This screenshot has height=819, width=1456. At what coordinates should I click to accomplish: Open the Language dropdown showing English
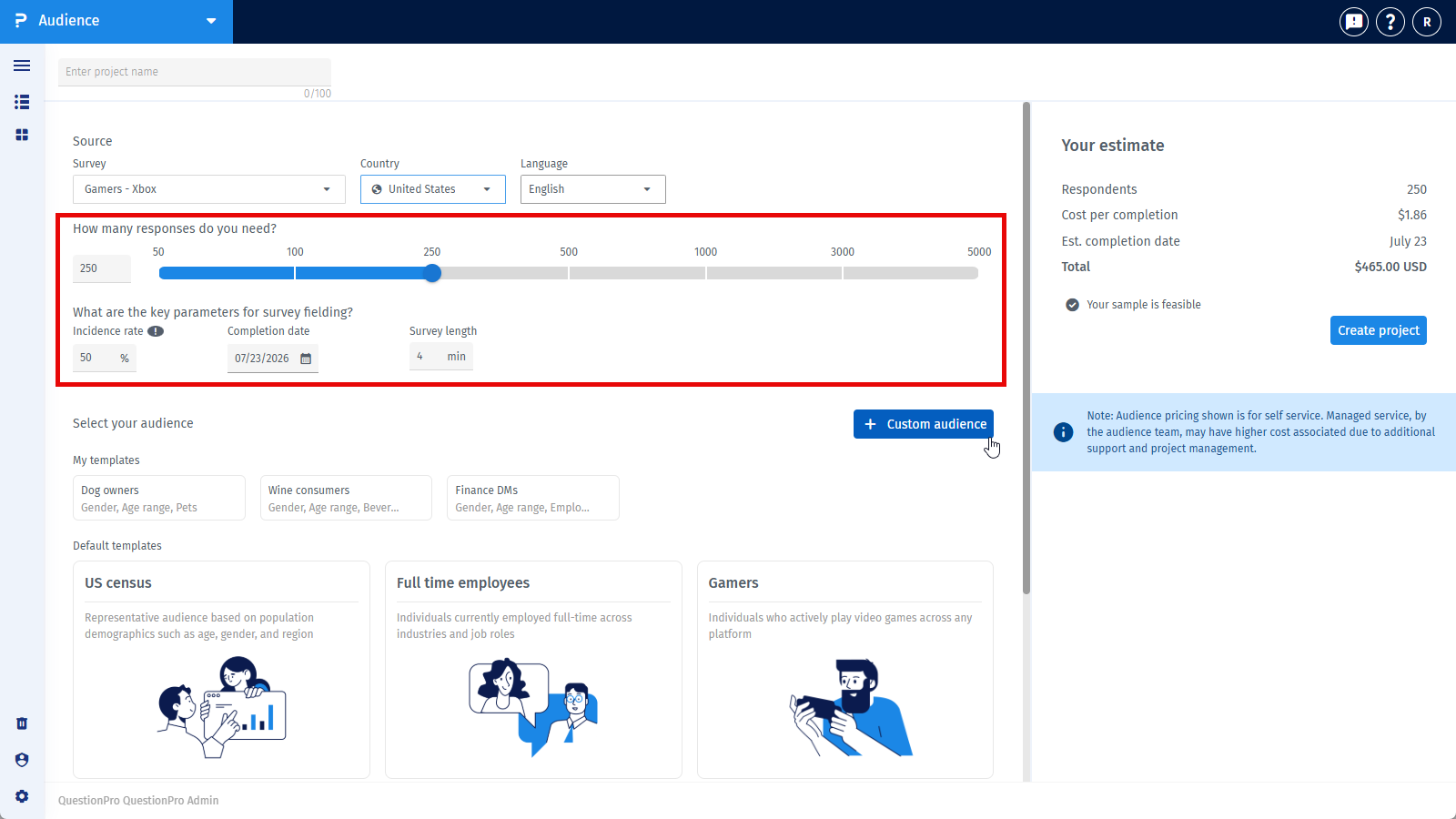click(x=593, y=189)
